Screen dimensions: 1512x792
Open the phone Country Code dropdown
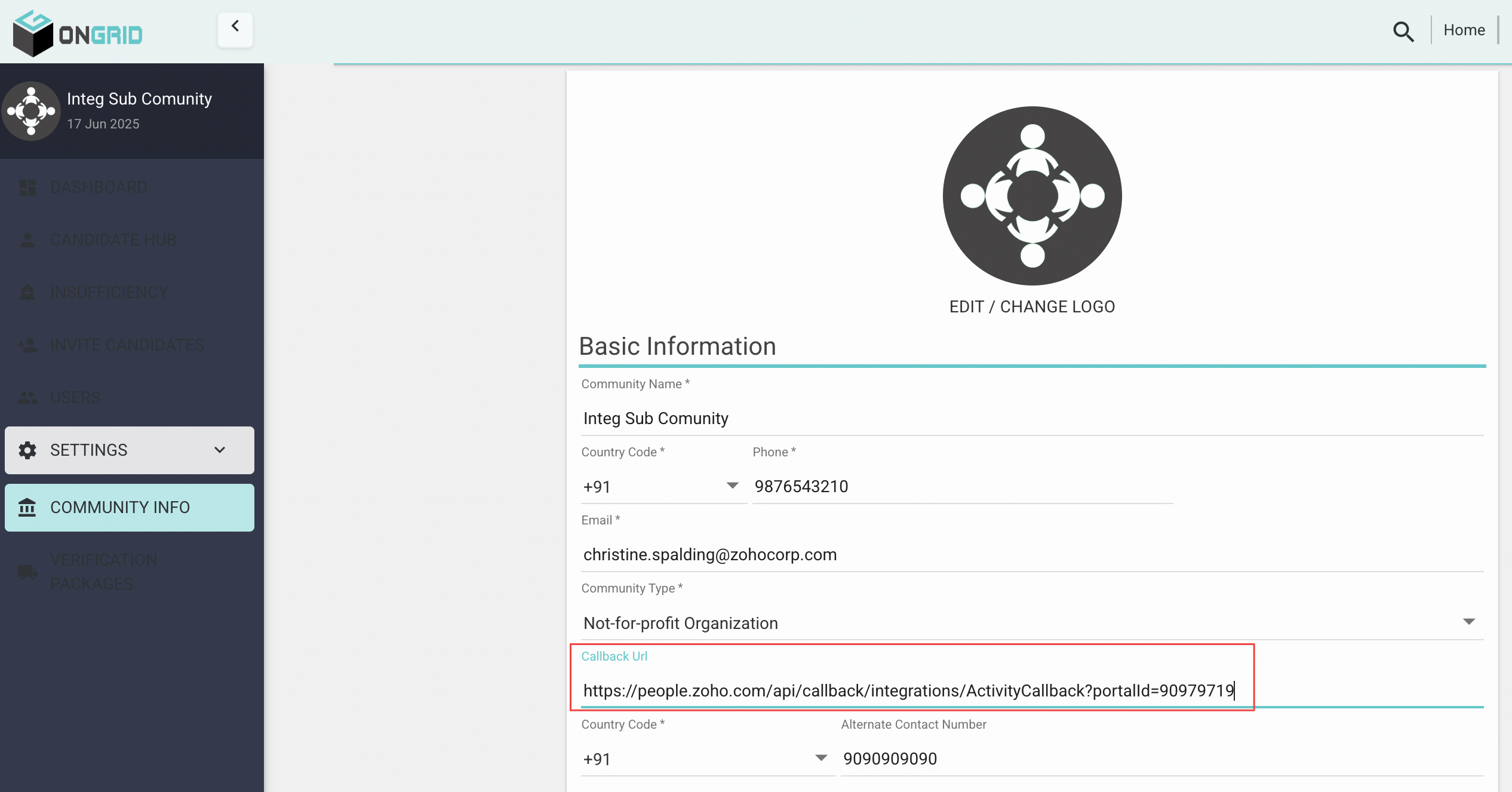(663, 487)
